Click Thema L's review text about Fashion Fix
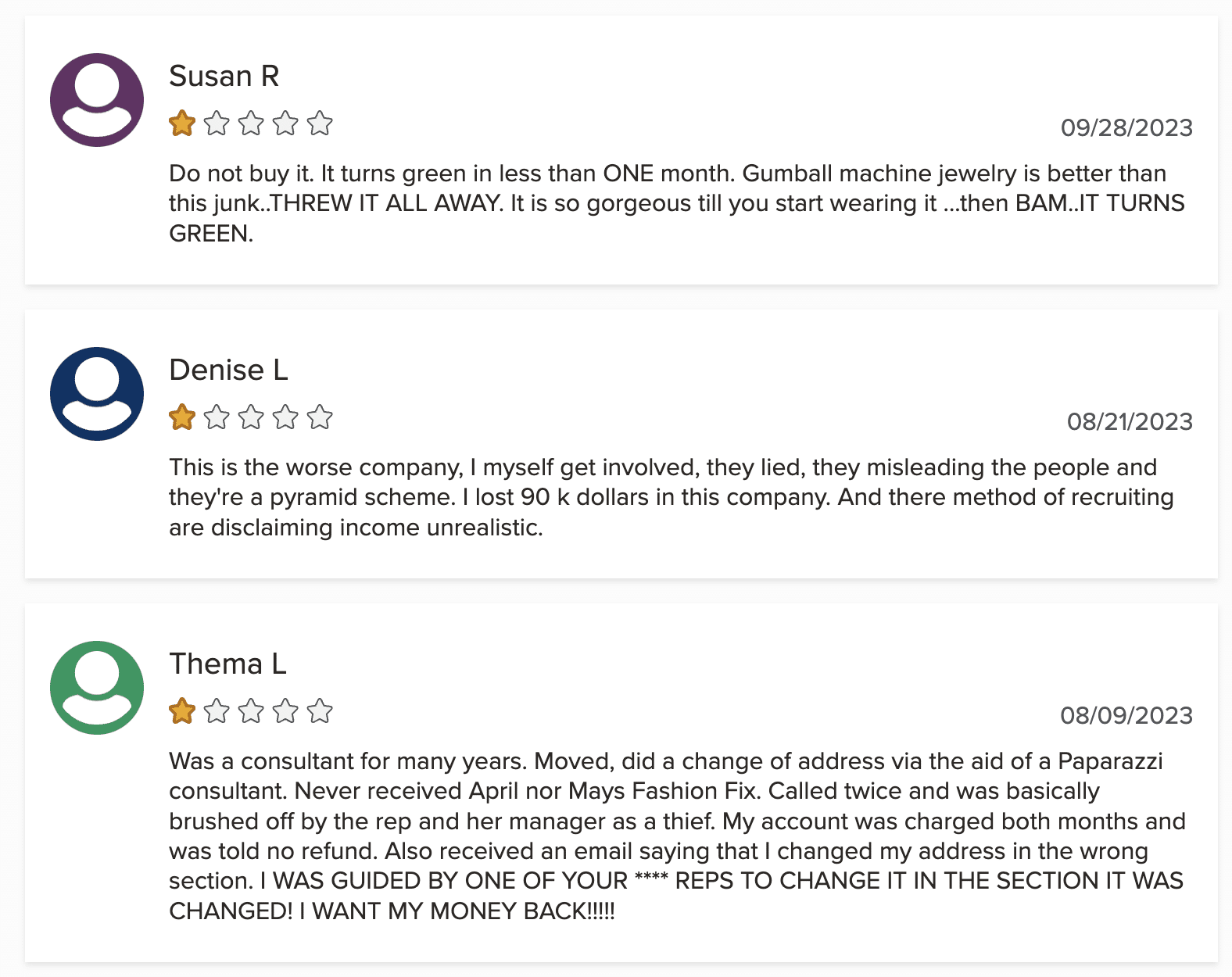Viewport: 1232px width, 977px height. coord(677,836)
